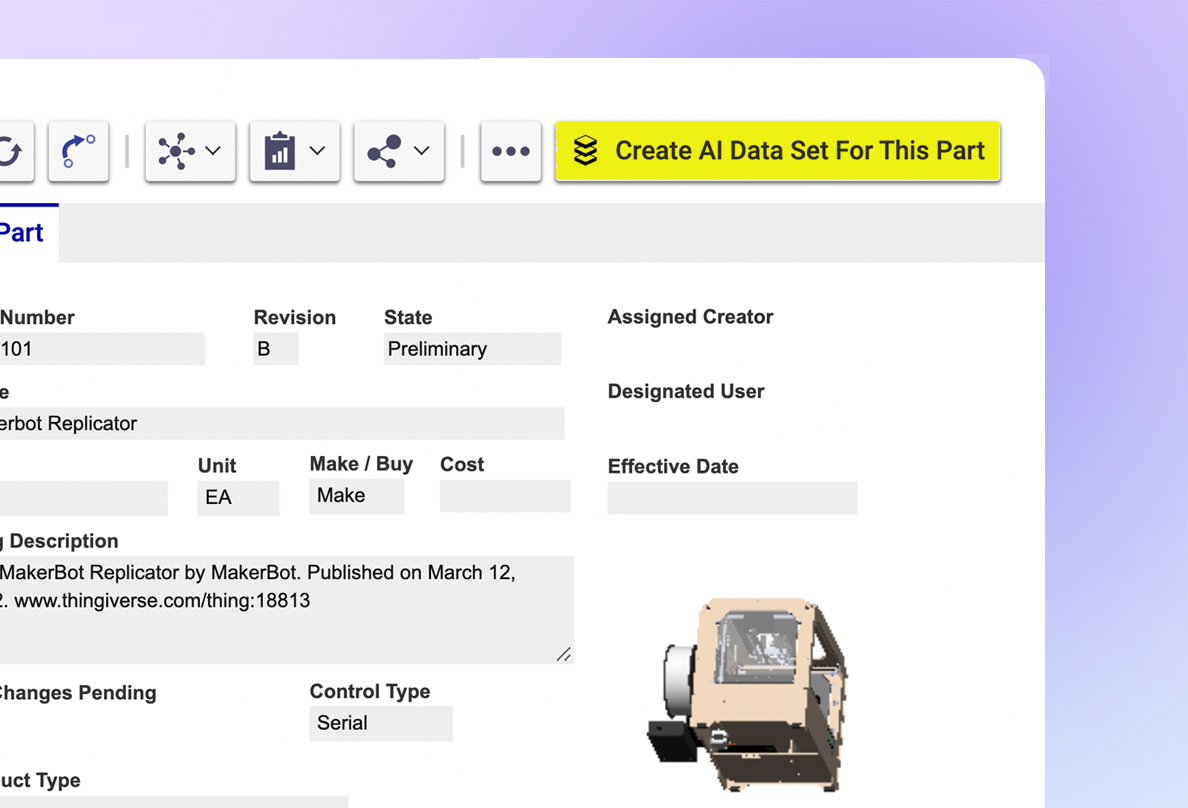
Task: Expand the chevron beside the clipboard report icon
Action: click(317, 151)
